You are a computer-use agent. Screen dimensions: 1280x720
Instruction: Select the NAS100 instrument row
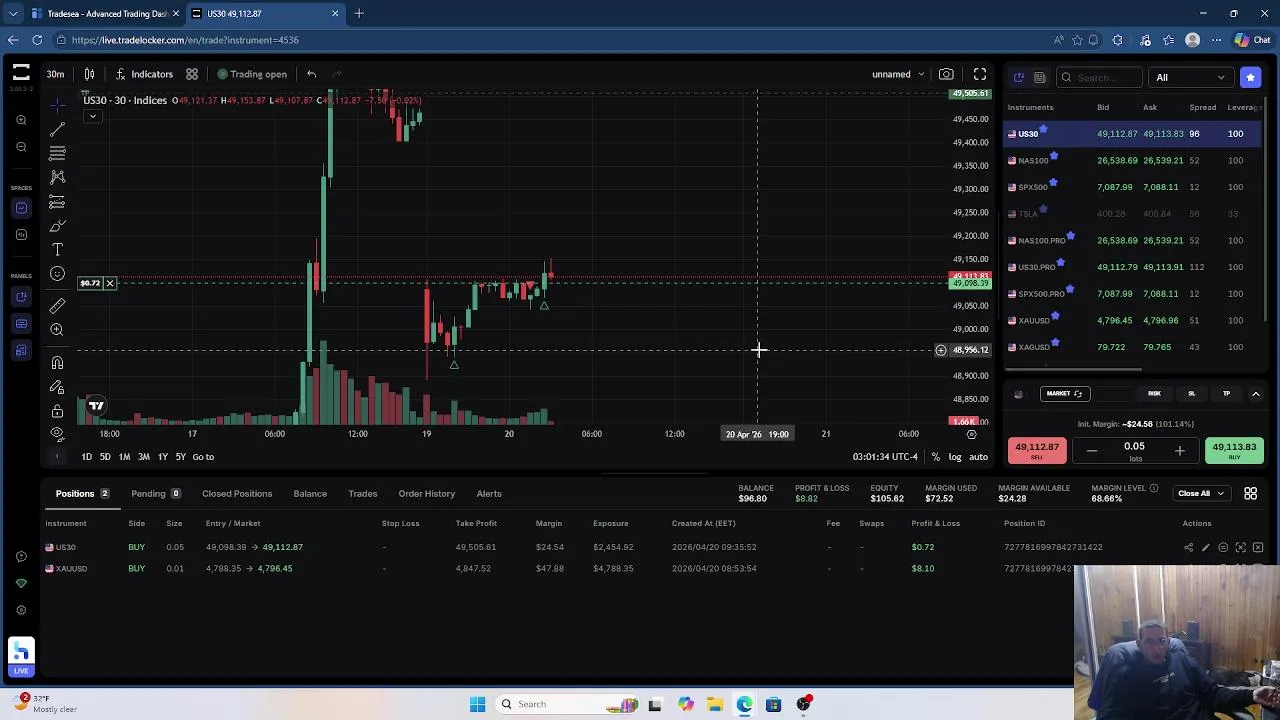1134,160
